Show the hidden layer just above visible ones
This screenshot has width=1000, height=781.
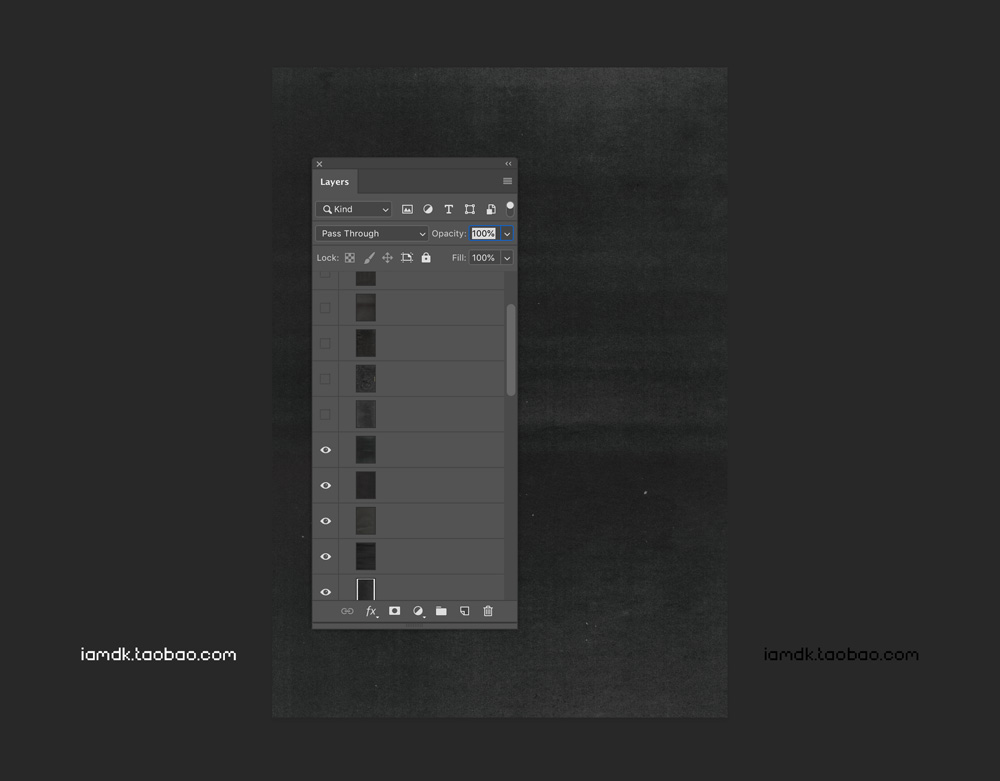point(325,414)
